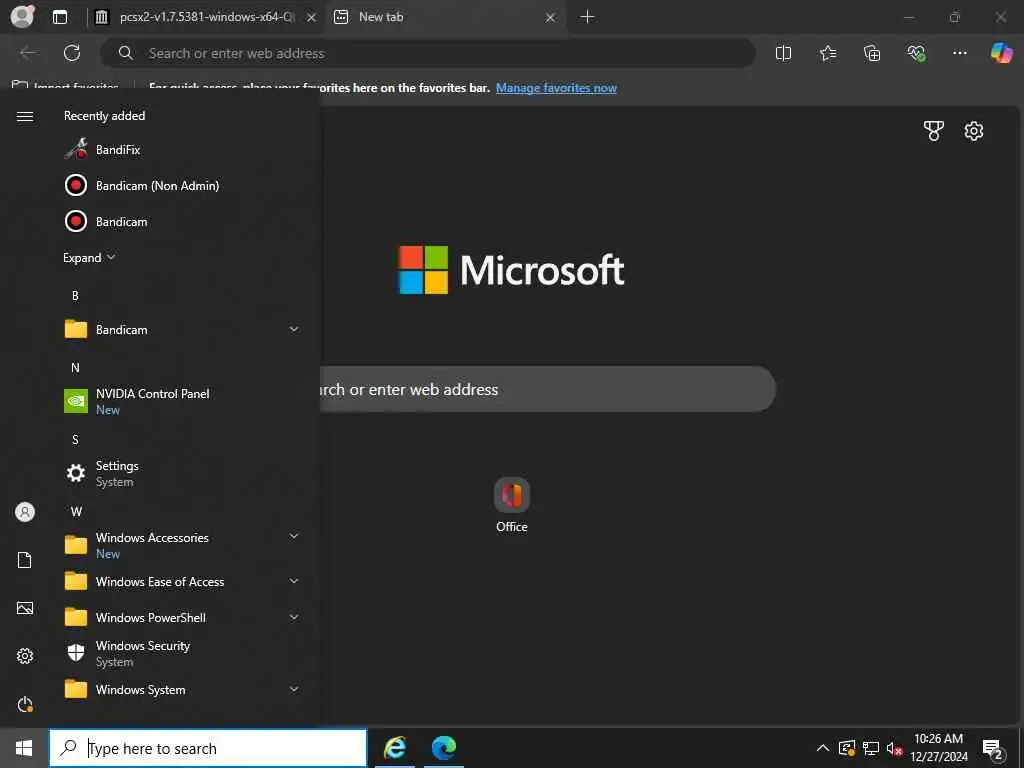Click the Power icon in Start sidebar
Viewport: 1024px width, 768px height.
[25, 704]
